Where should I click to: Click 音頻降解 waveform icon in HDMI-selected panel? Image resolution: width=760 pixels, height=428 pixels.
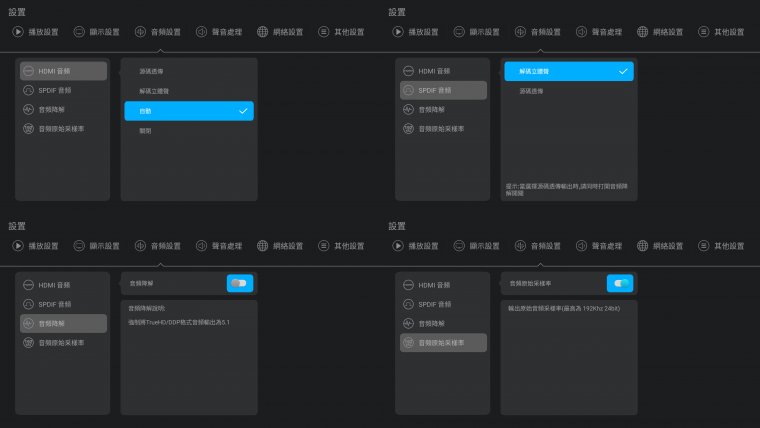[x=29, y=110]
